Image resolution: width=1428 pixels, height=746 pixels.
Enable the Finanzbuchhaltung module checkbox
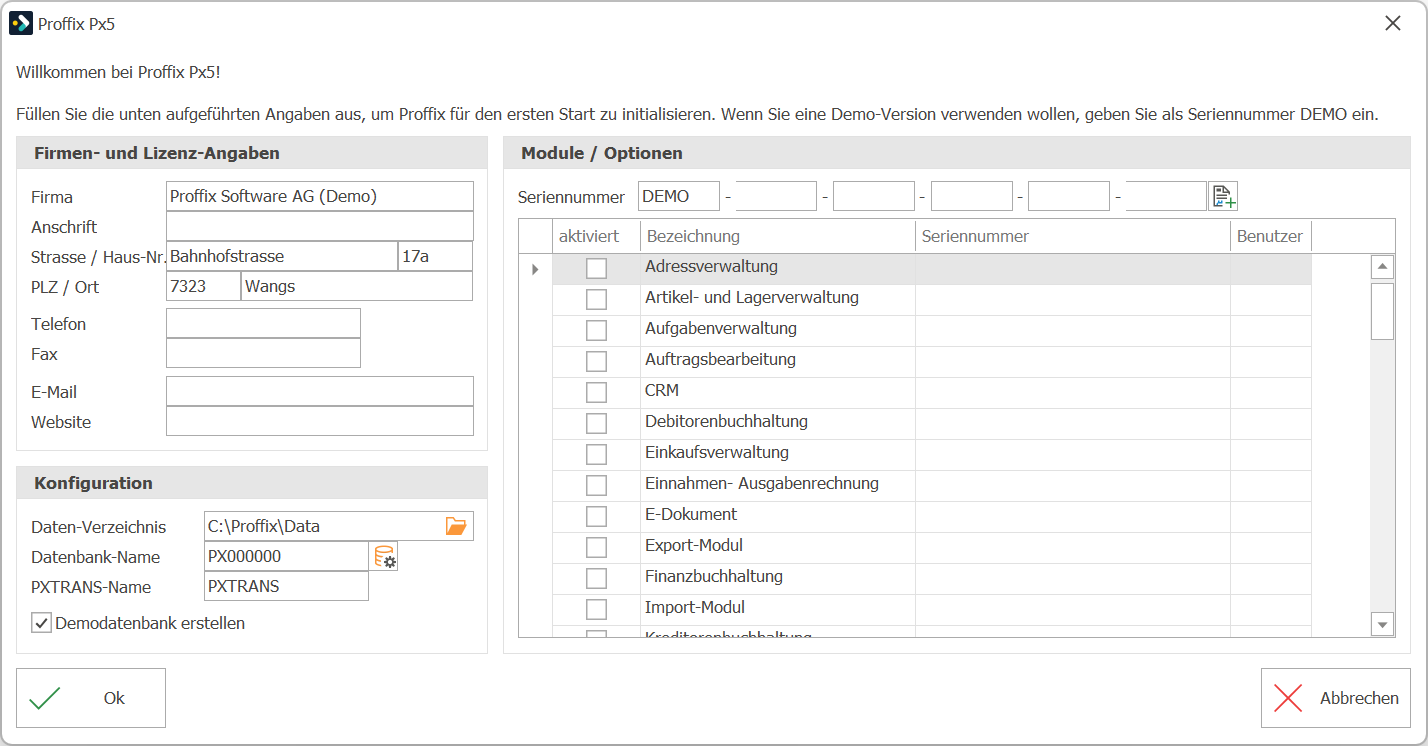[x=596, y=578]
